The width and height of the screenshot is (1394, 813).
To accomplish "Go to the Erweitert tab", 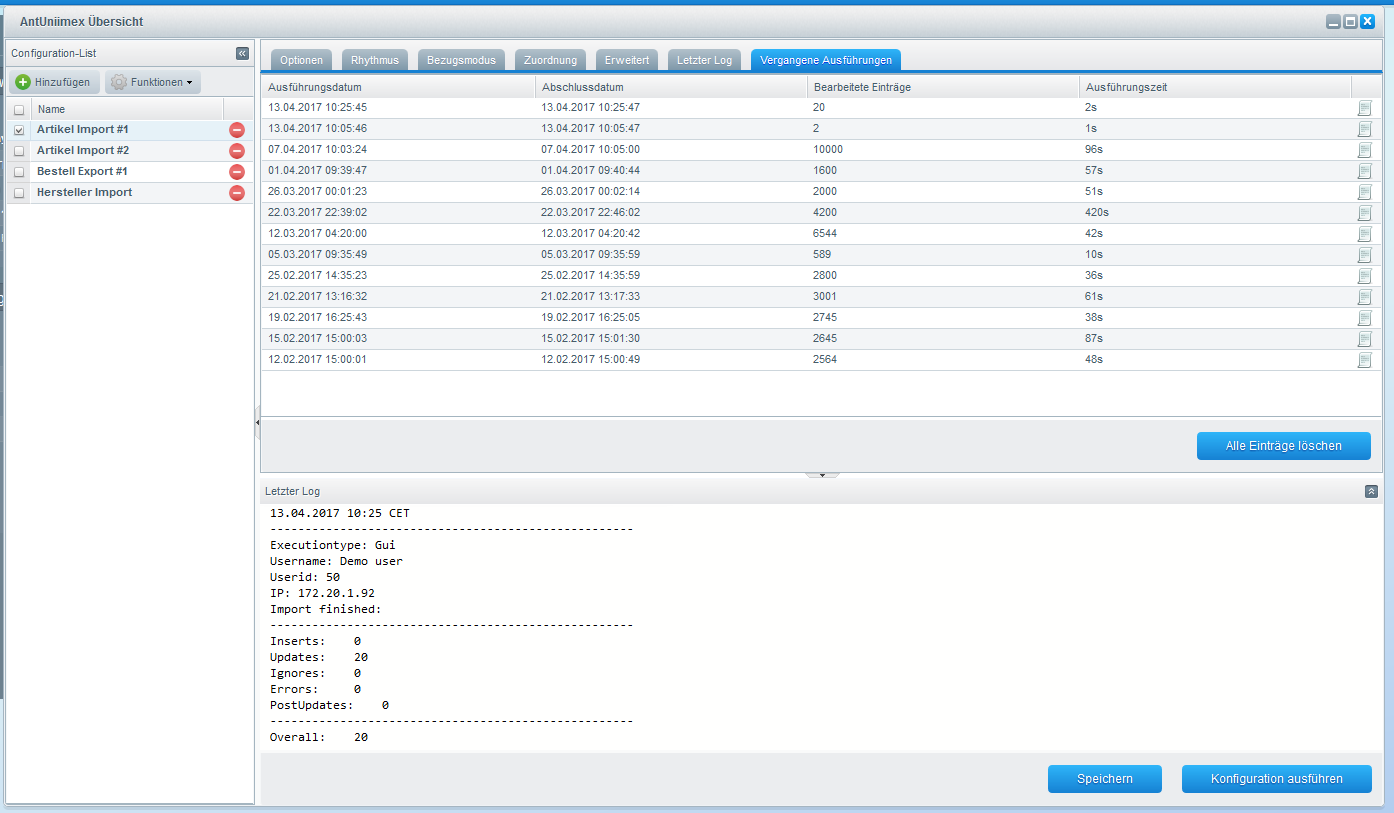I will (x=627, y=60).
